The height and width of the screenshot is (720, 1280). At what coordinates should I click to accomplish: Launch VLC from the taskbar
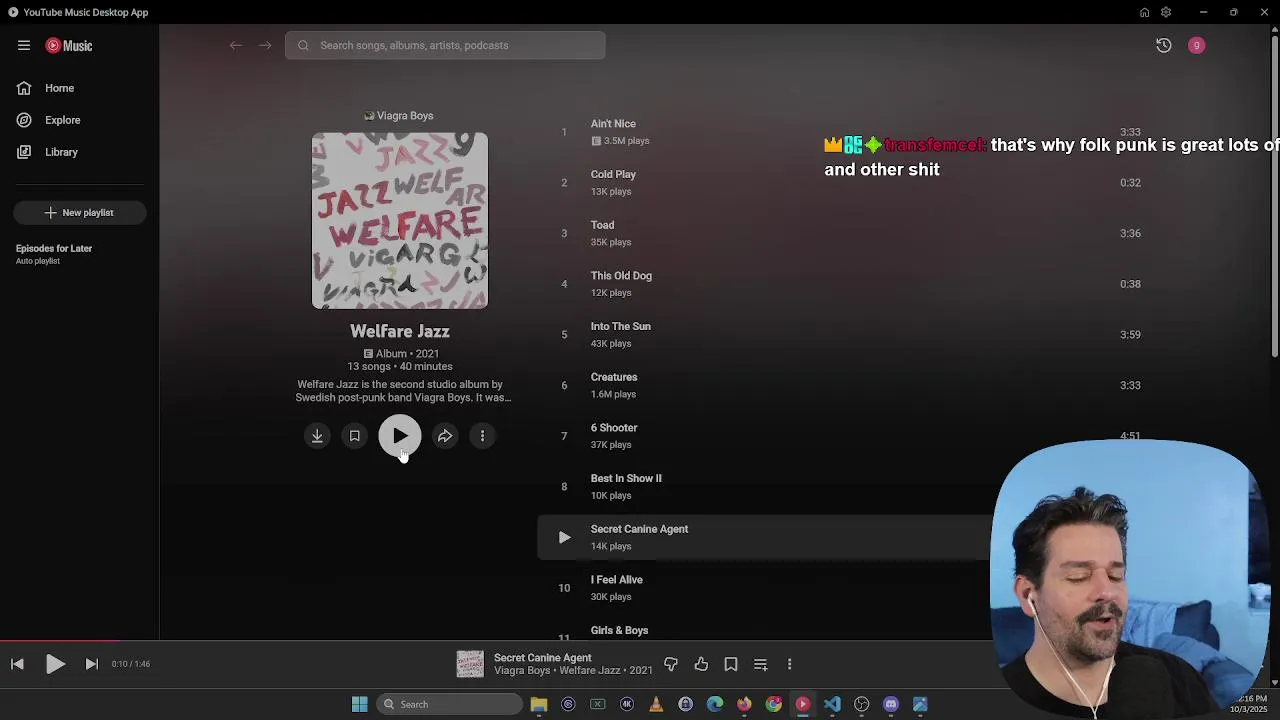pos(656,704)
